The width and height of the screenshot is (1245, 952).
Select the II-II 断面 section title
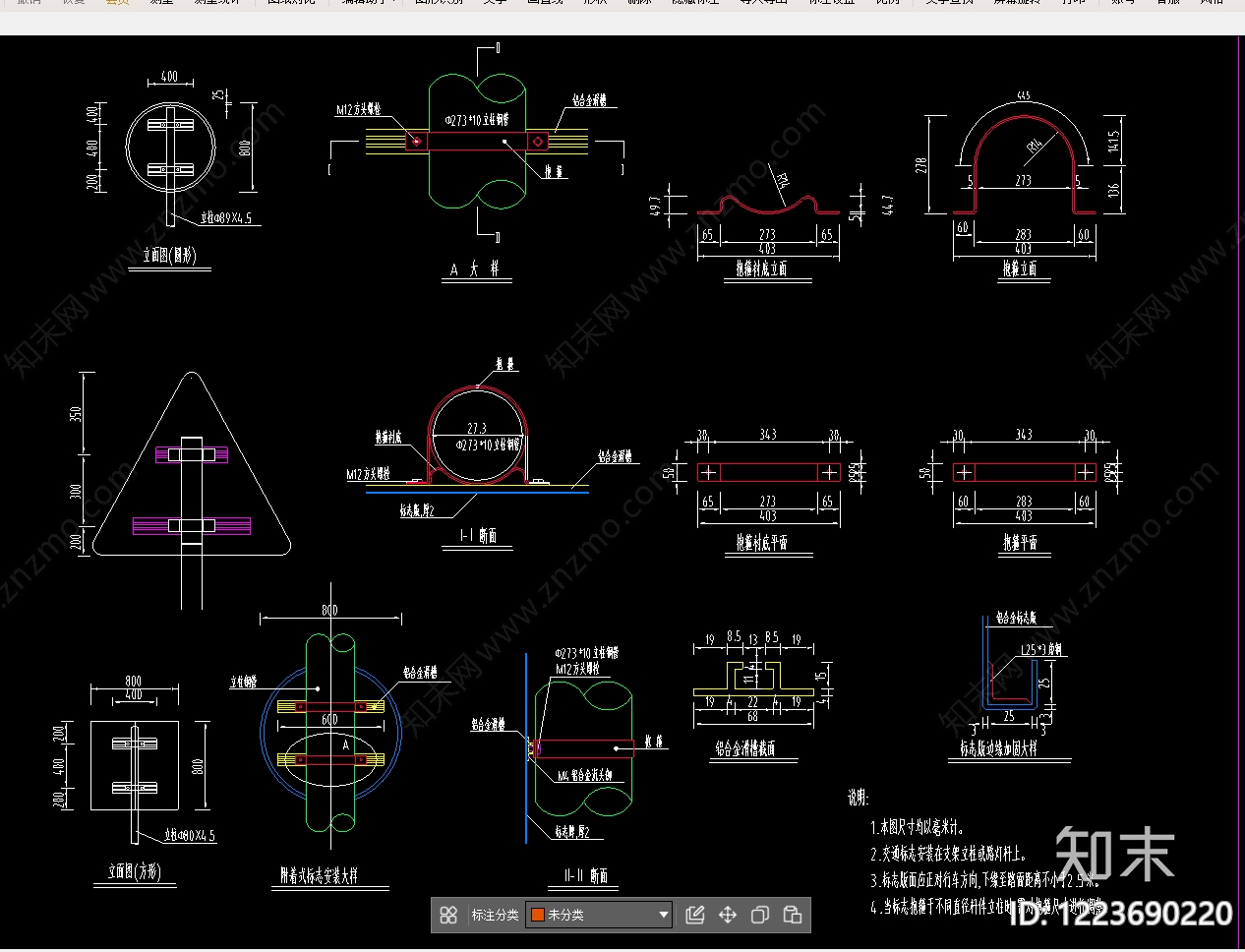(x=586, y=875)
